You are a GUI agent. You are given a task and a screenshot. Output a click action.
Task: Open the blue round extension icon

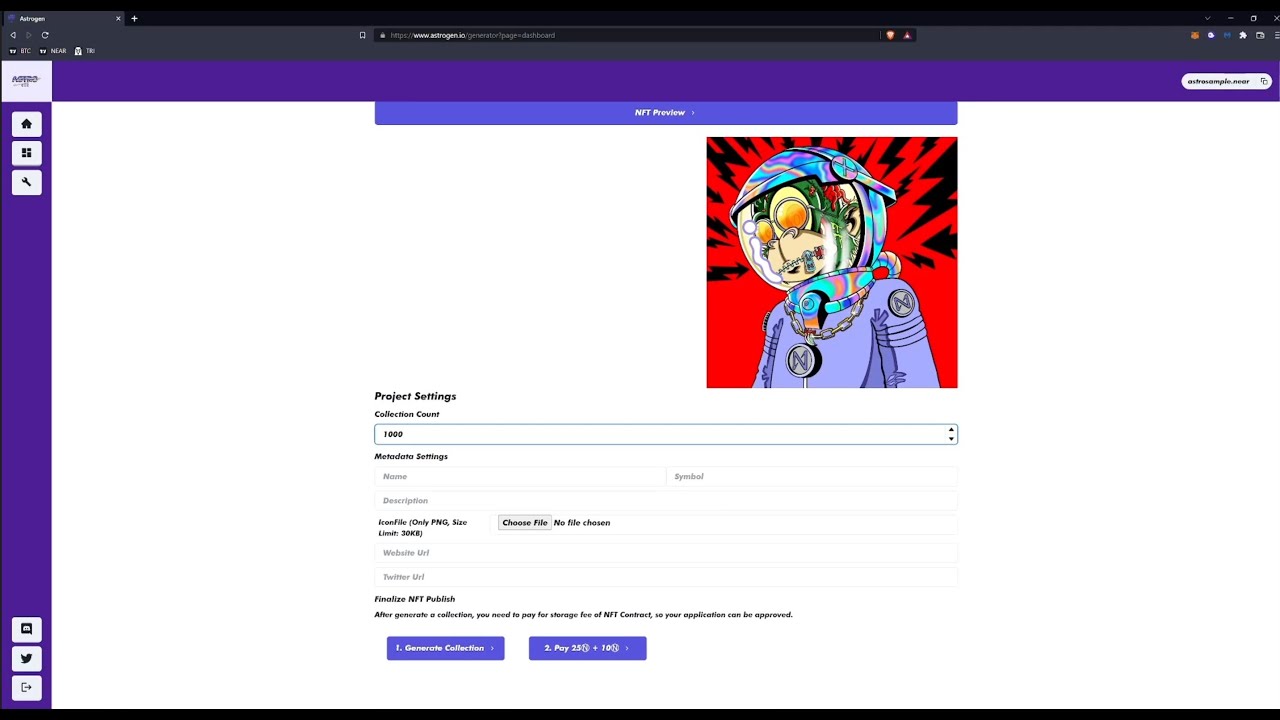[x=1210, y=35]
